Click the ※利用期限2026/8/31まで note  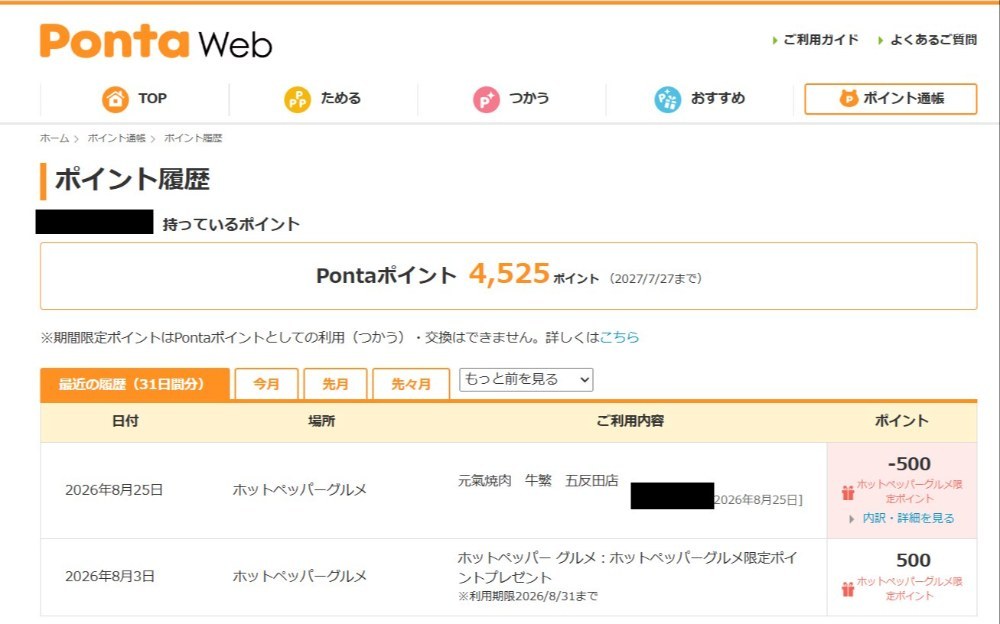(x=528, y=596)
